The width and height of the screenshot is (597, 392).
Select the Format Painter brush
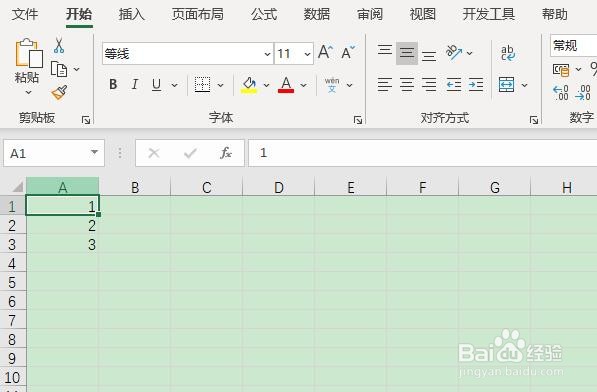coord(59,92)
